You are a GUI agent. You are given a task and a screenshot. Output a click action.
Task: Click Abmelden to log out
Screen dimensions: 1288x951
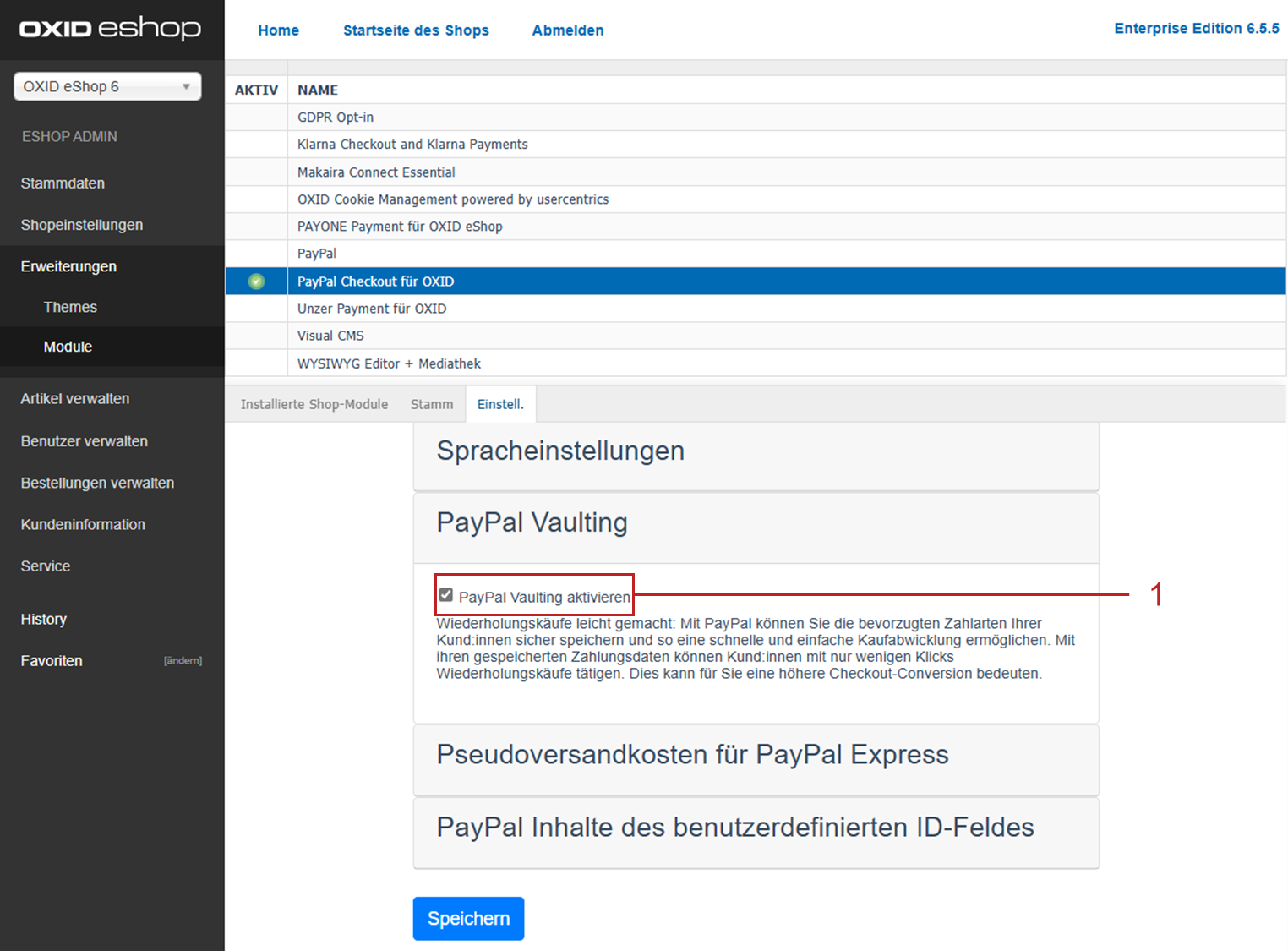click(567, 30)
